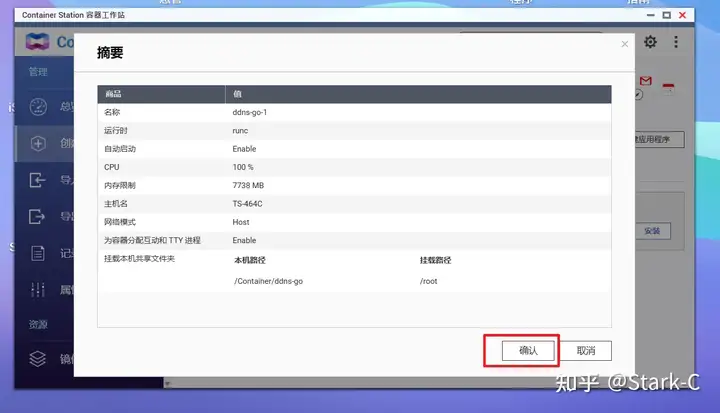
Task: Open the preferences sliders sidebar icon
Action: click(37, 290)
